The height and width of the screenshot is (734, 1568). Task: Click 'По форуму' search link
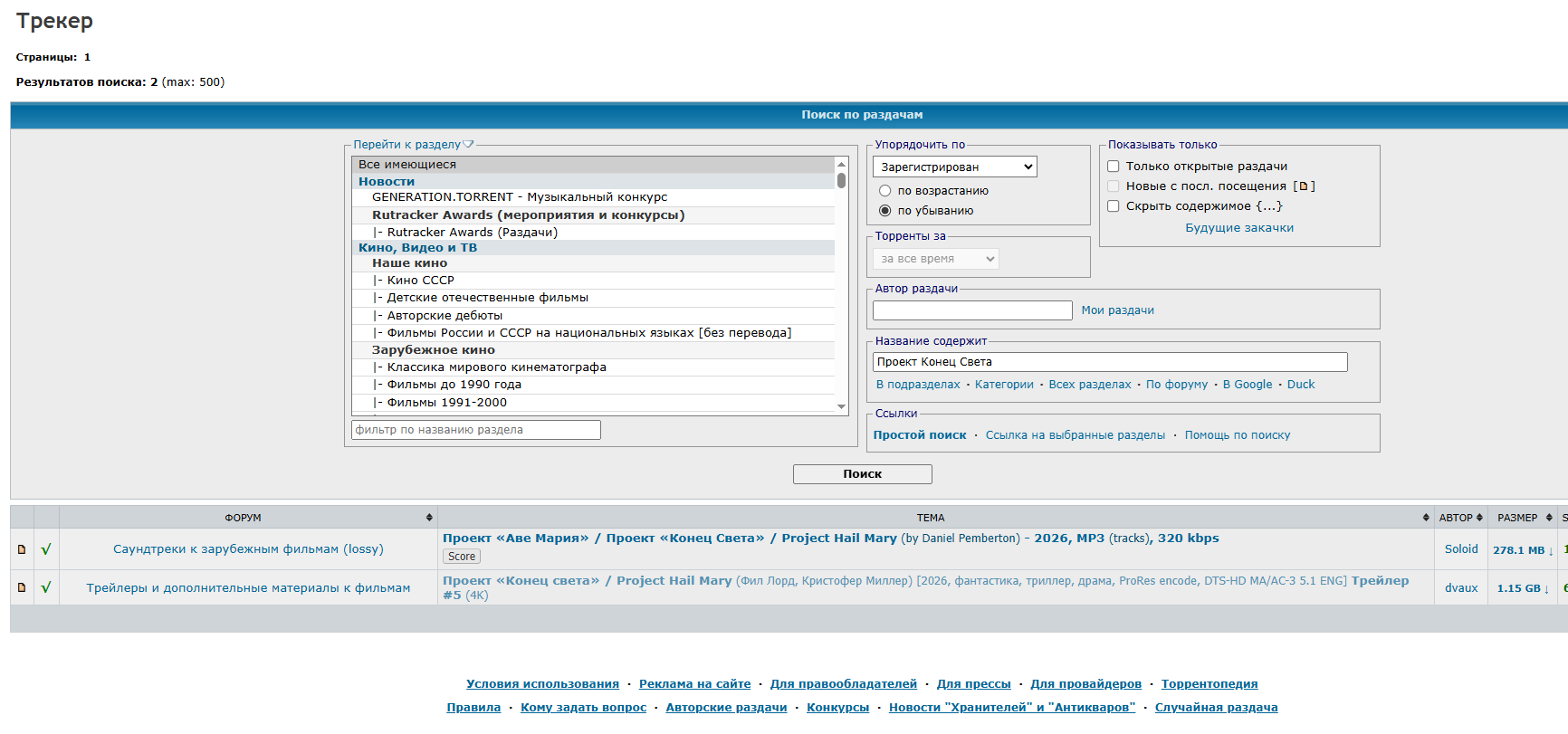tap(1177, 385)
